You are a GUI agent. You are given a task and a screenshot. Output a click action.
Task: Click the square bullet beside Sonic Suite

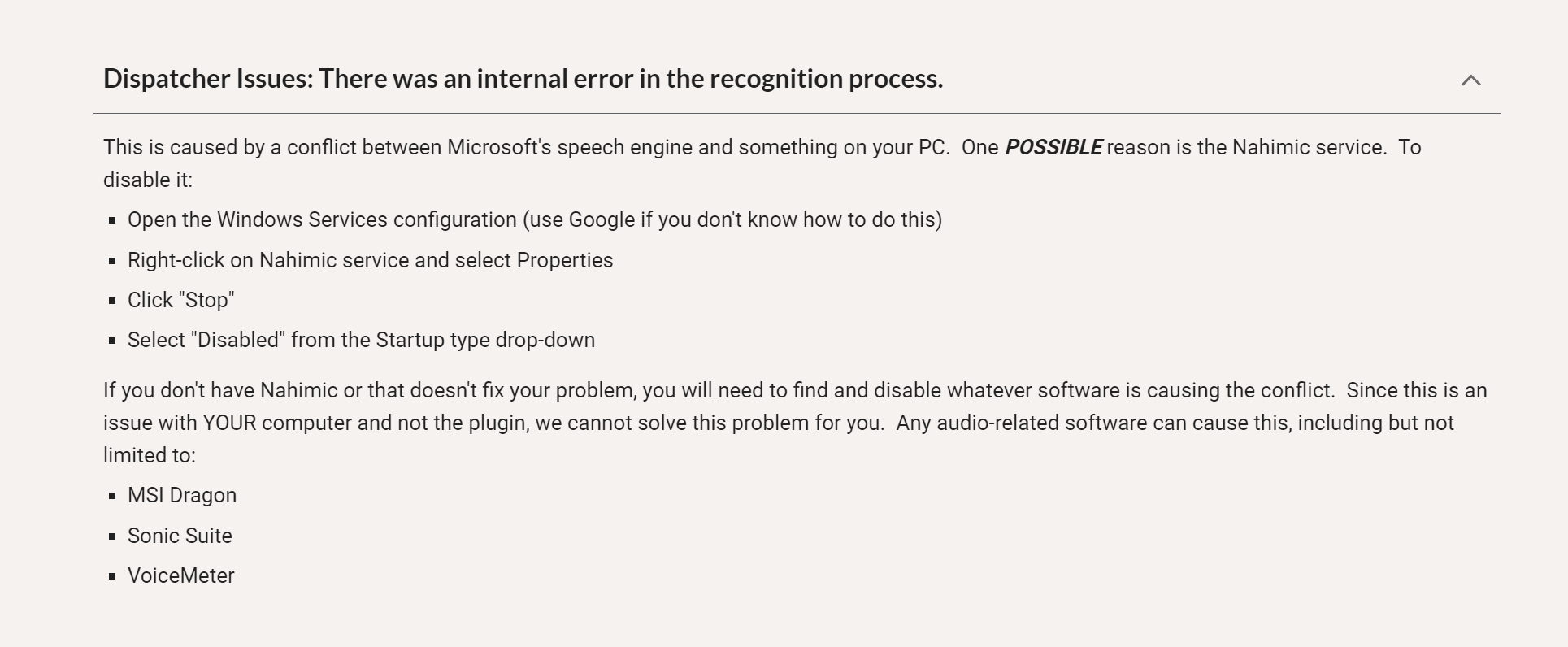112,536
